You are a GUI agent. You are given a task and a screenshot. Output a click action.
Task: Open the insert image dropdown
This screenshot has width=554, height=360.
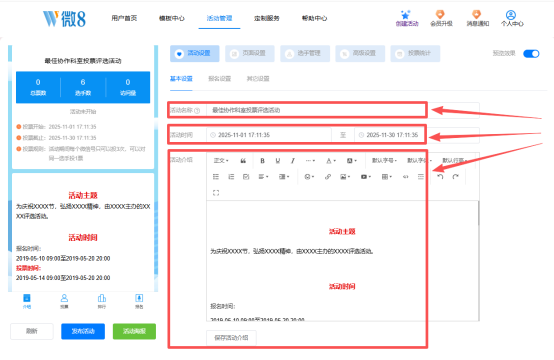[x=345, y=177]
